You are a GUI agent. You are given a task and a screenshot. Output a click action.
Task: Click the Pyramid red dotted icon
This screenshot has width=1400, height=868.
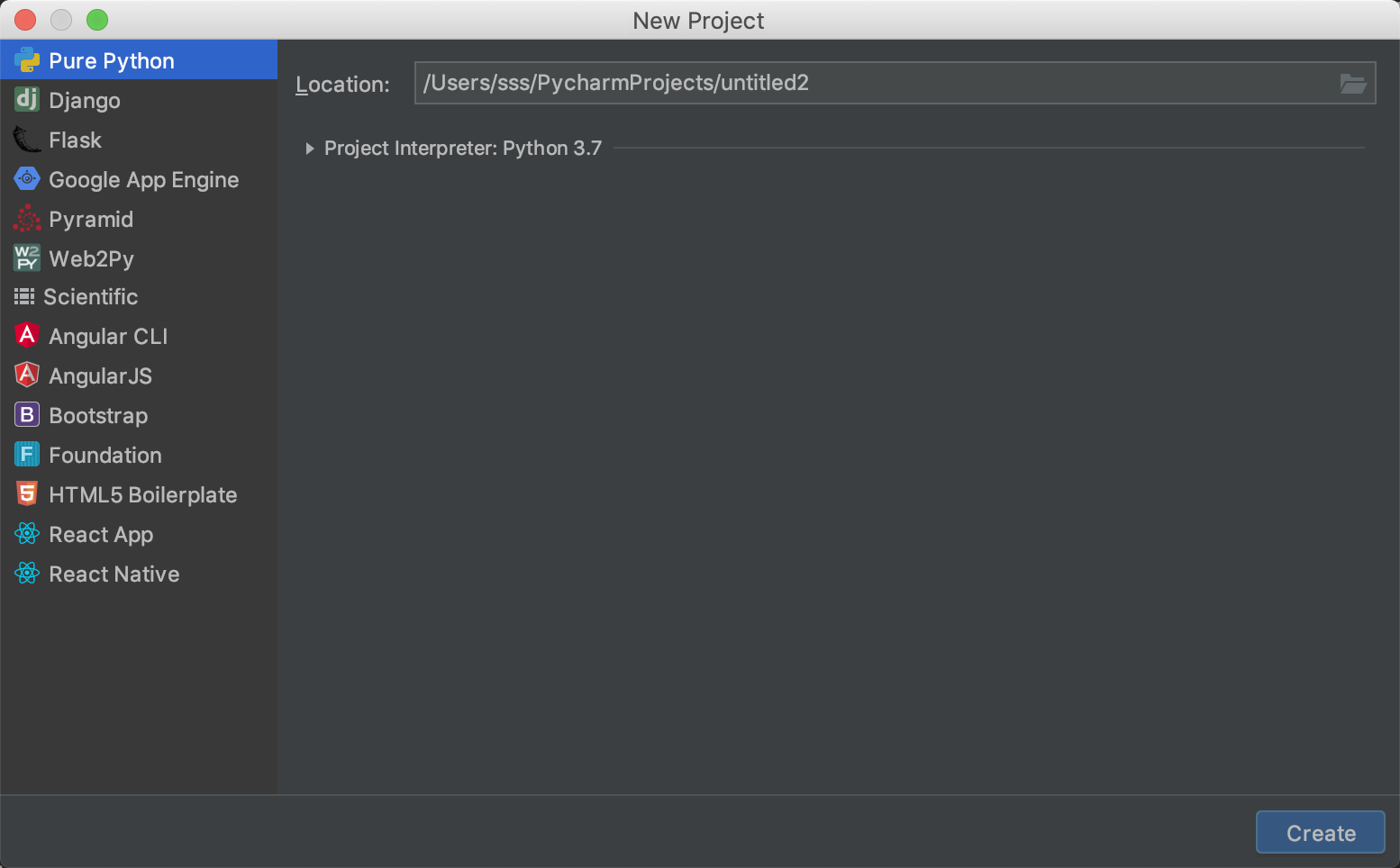pyautogui.click(x=27, y=219)
